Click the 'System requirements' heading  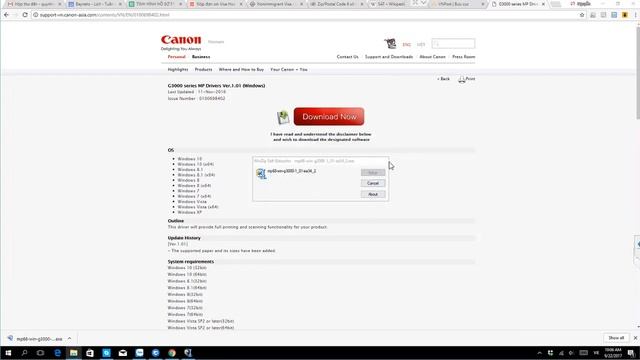tap(191, 262)
